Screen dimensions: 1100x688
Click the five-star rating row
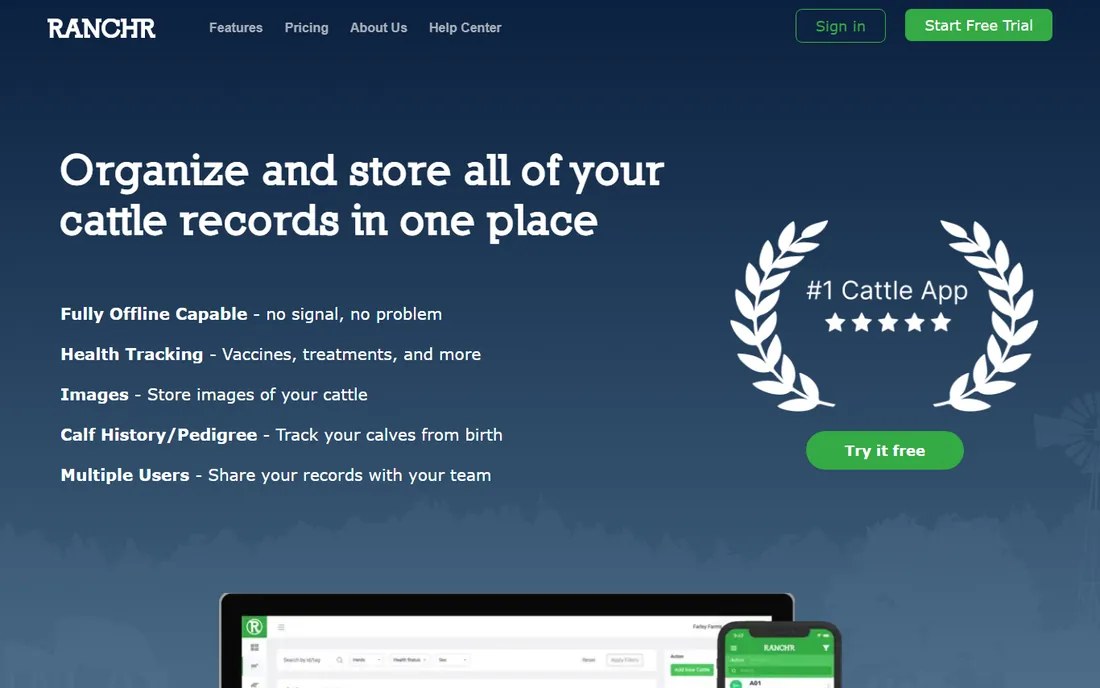pyautogui.click(x=887, y=323)
